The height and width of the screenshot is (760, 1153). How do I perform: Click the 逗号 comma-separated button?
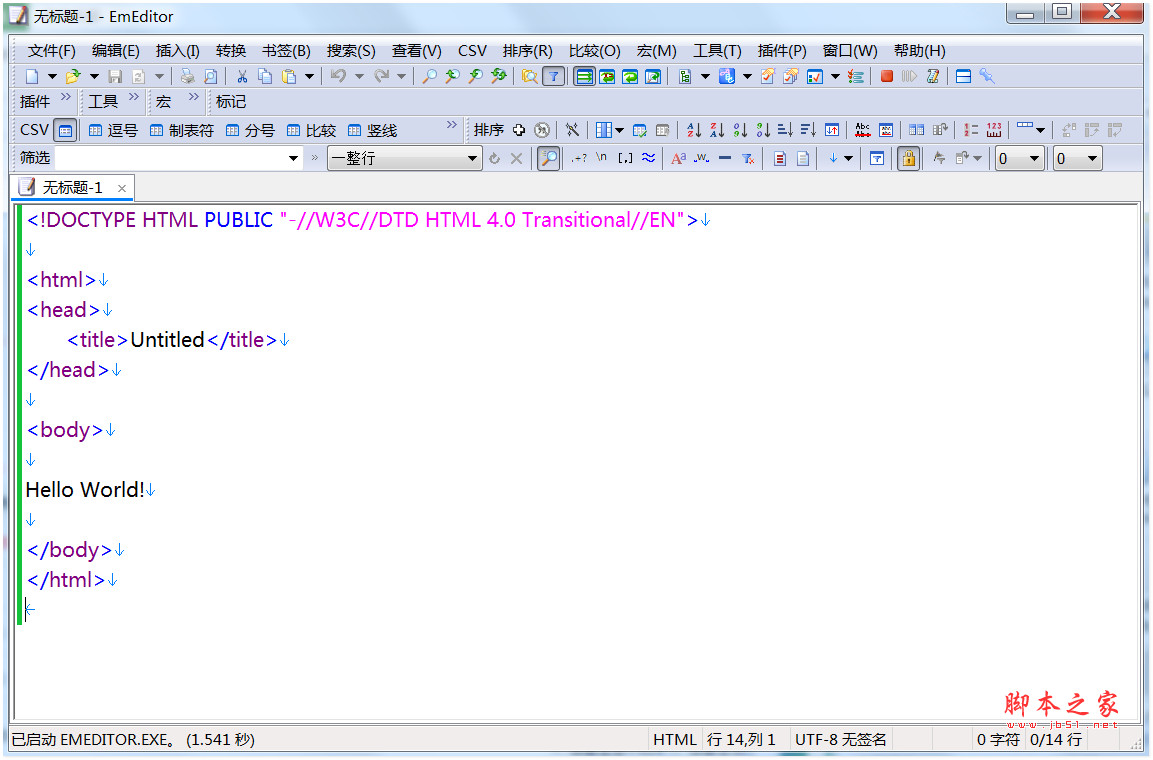tap(113, 130)
